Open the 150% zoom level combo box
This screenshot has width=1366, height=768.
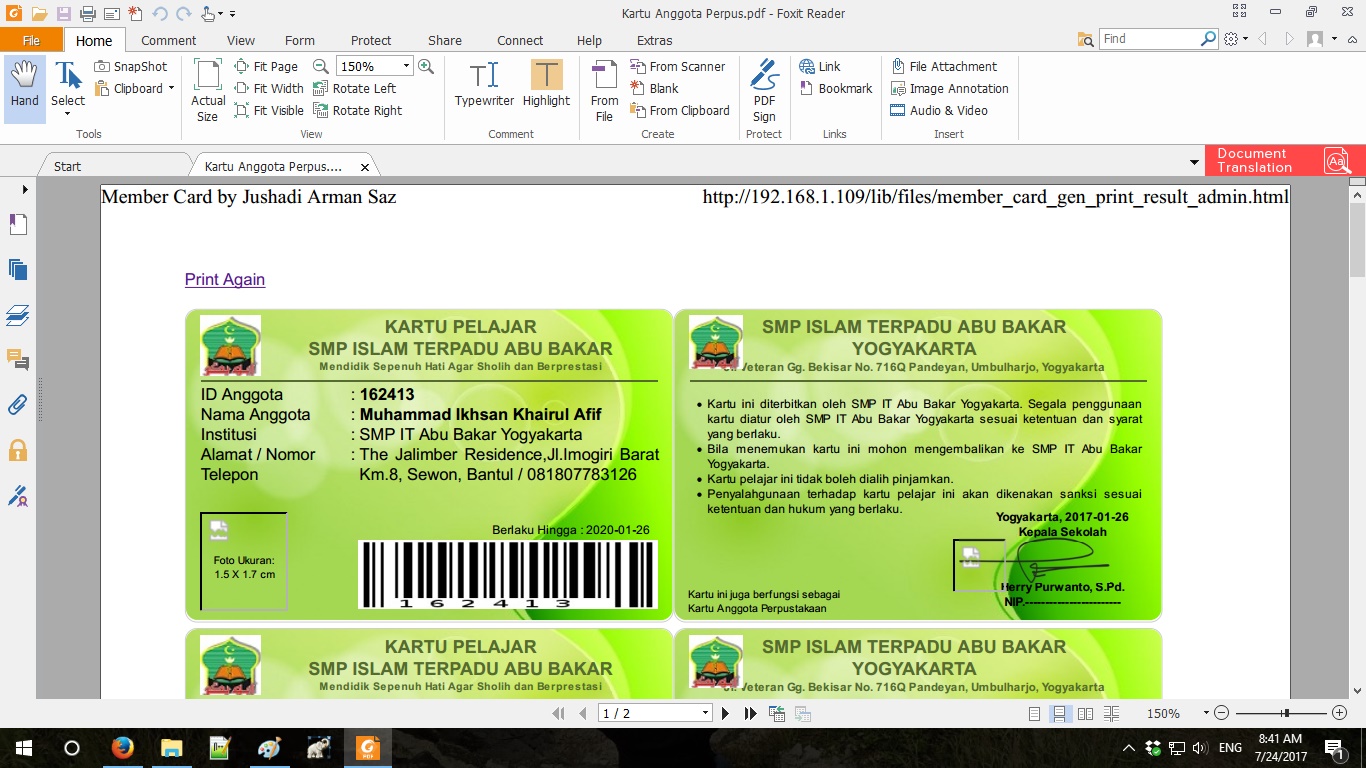[x=374, y=66]
